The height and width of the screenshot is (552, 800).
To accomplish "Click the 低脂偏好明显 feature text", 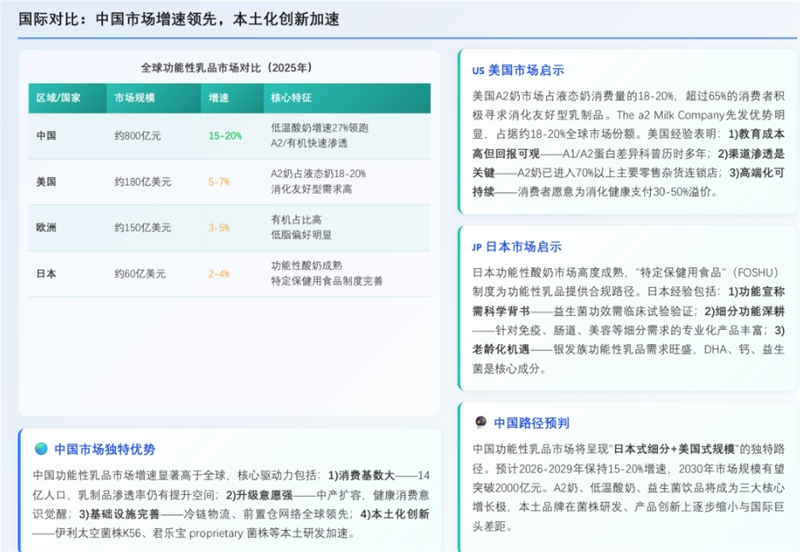I will (302, 235).
